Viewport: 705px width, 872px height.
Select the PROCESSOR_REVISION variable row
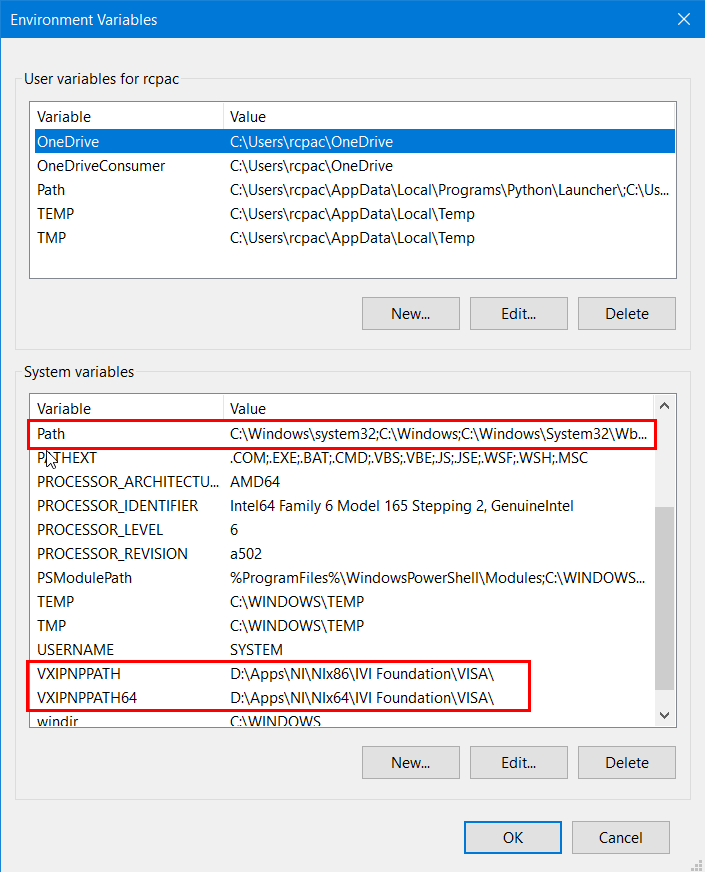(x=342, y=553)
